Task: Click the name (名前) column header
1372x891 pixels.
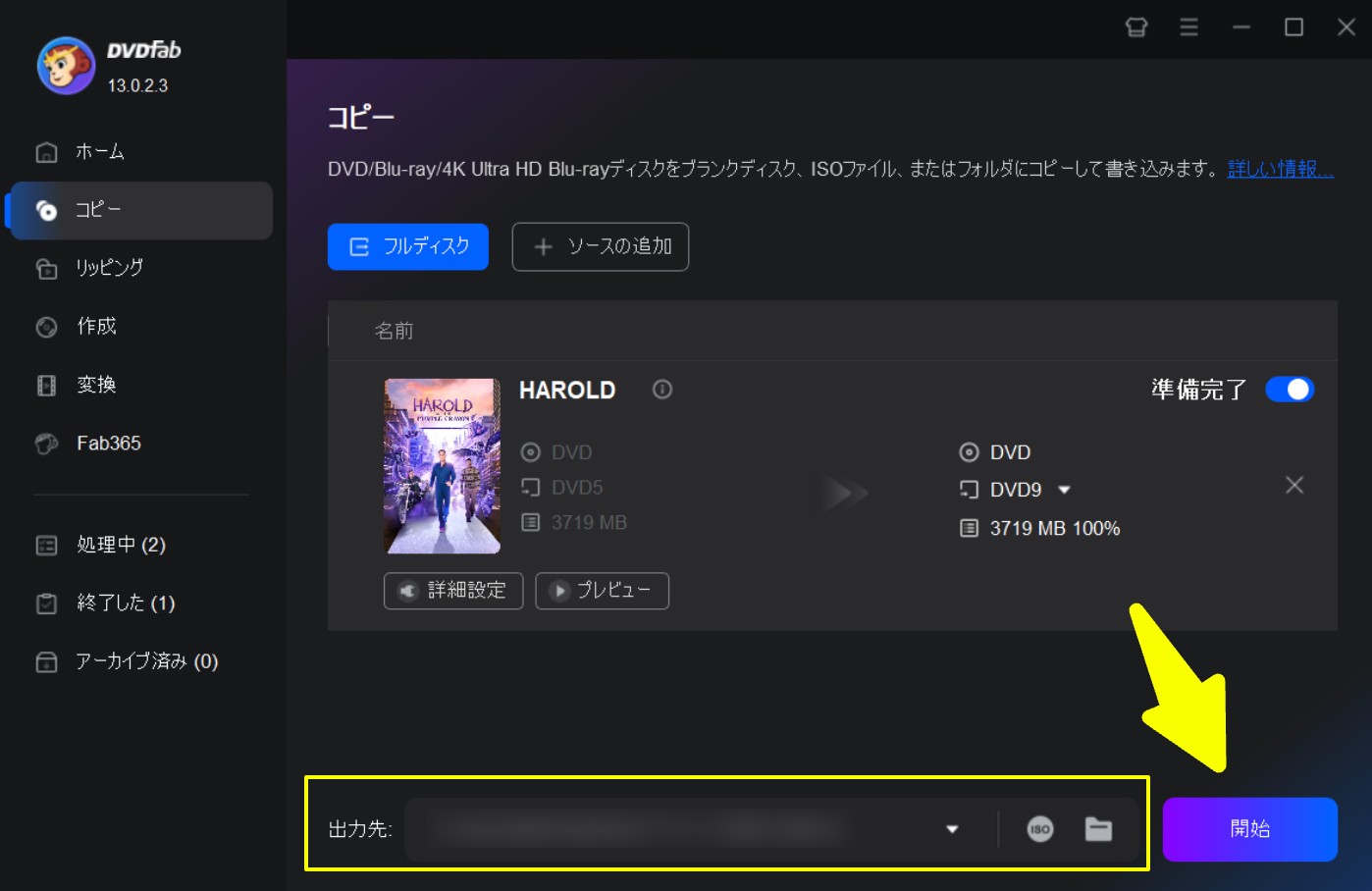Action: tap(395, 332)
